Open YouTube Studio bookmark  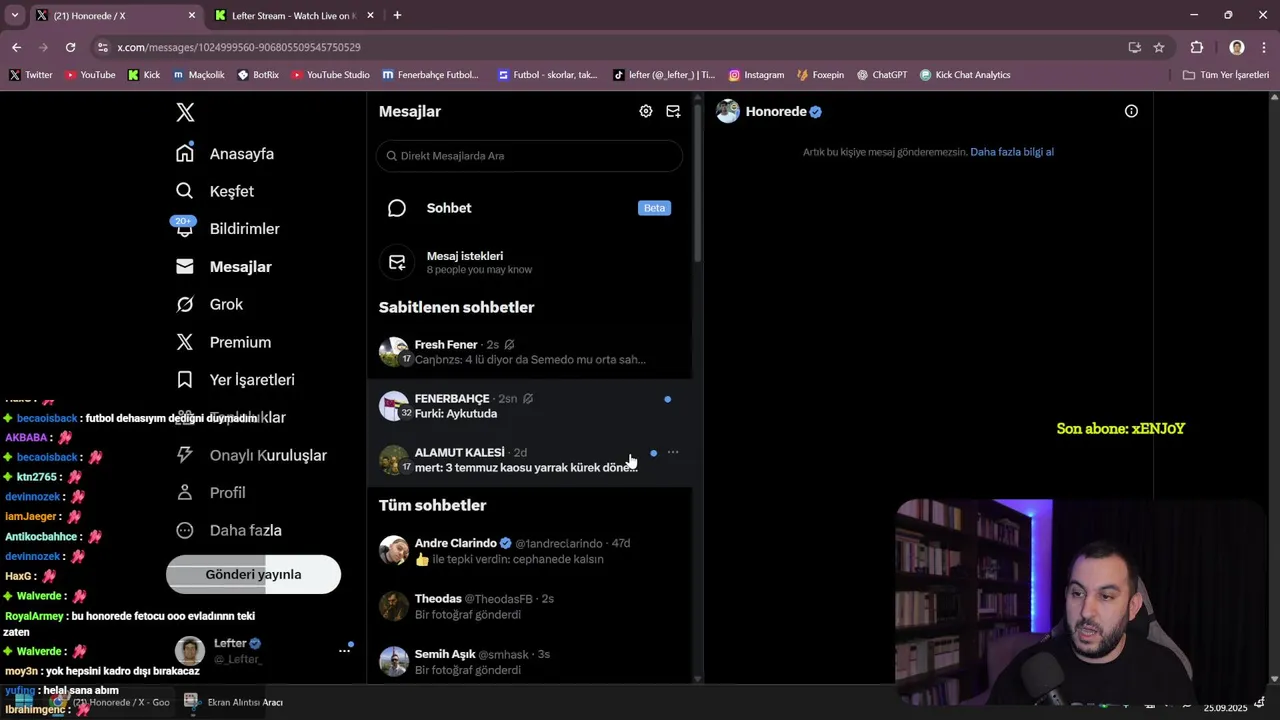pyautogui.click(x=330, y=75)
